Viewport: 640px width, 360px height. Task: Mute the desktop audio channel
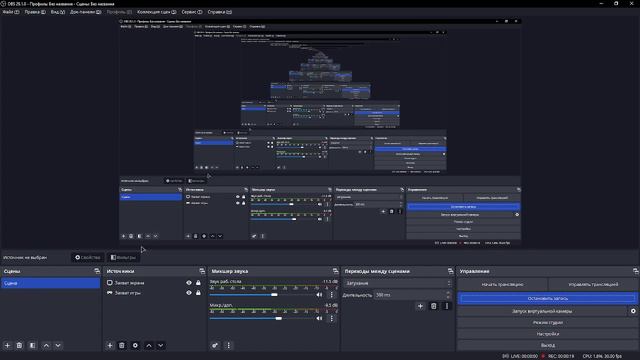pos(319,295)
